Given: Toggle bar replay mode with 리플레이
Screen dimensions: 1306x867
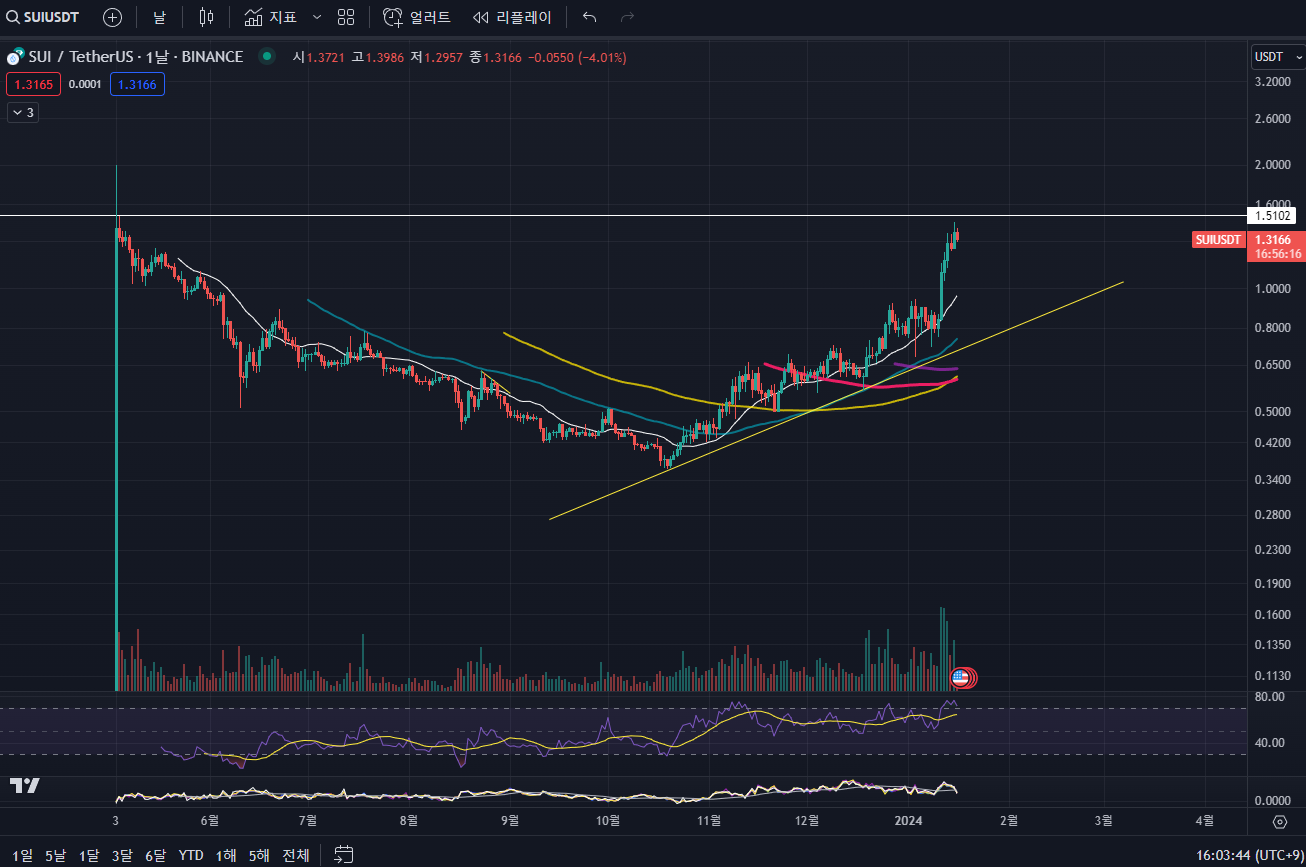Looking at the screenshot, I should click(511, 17).
